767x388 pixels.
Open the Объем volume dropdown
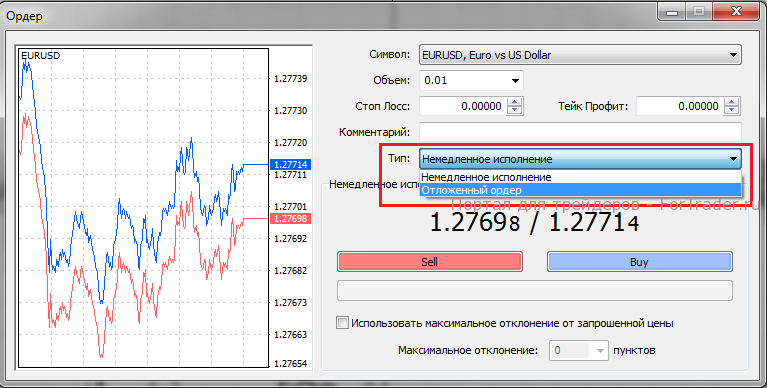pos(515,81)
